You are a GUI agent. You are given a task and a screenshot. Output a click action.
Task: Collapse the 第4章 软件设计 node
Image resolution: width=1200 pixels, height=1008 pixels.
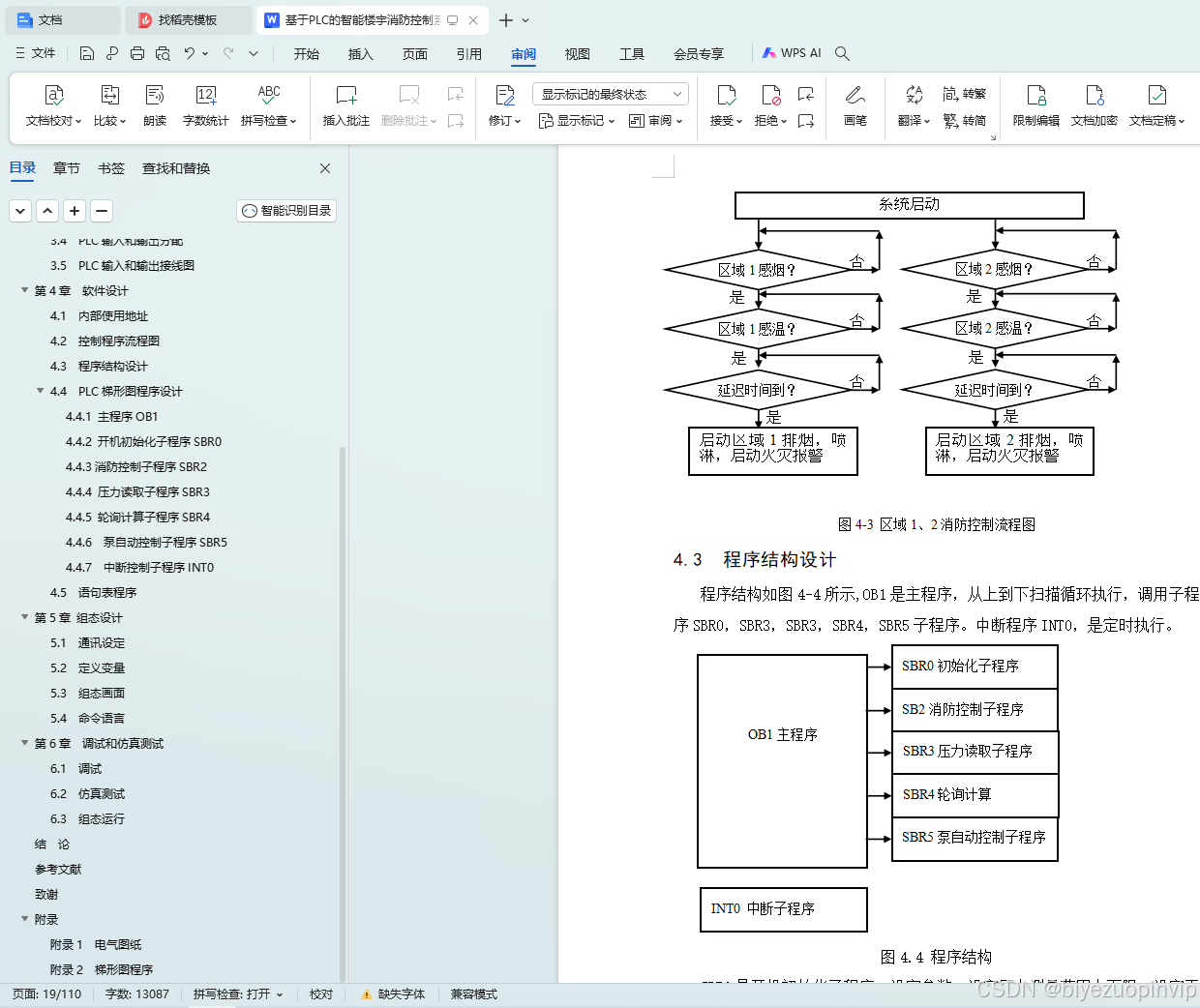click(25, 290)
